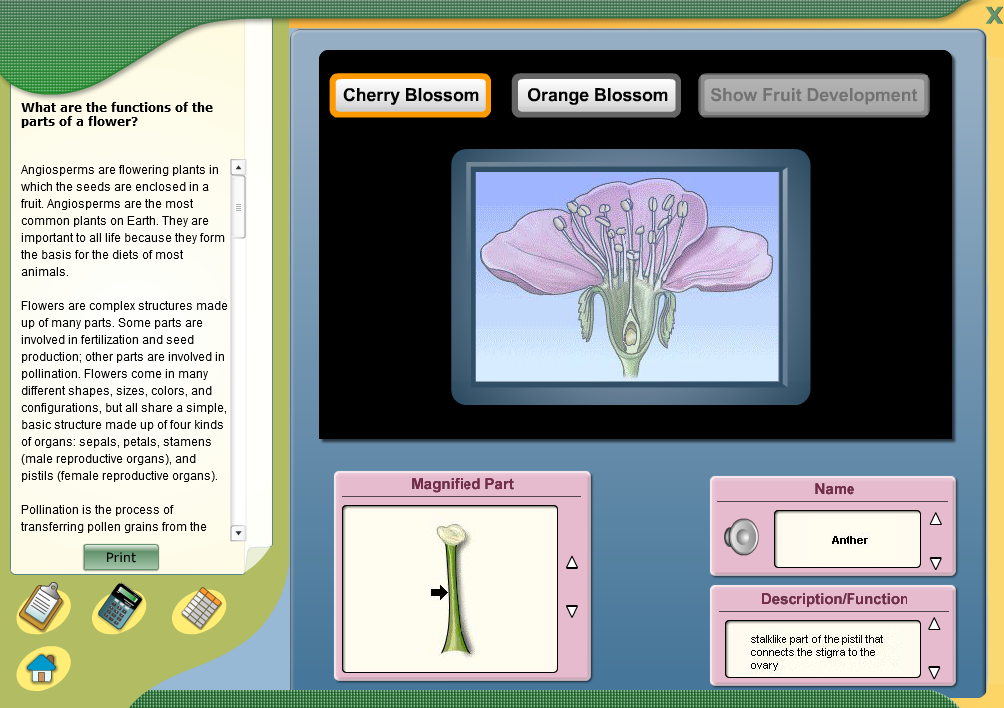This screenshot has width=1004, height=708.
Task: Click Show Fruit Development button
Action: [x=813, y=95]
